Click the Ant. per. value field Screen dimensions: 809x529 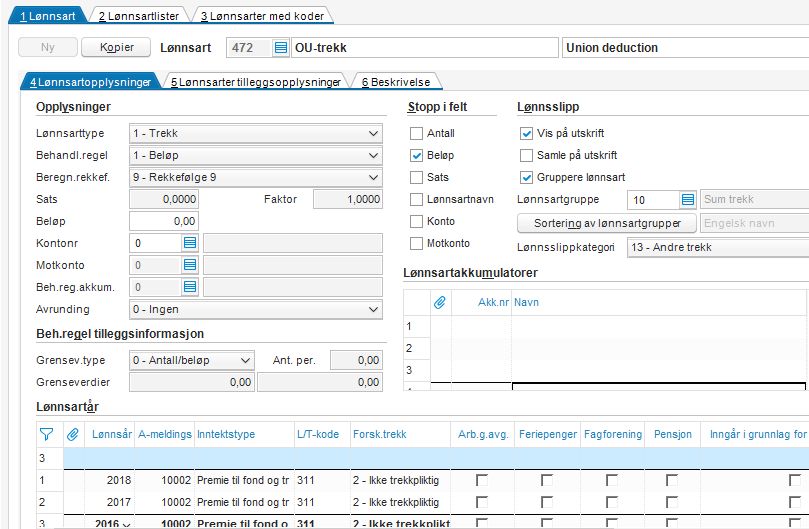pyautogui.click(x=356, y=360)
